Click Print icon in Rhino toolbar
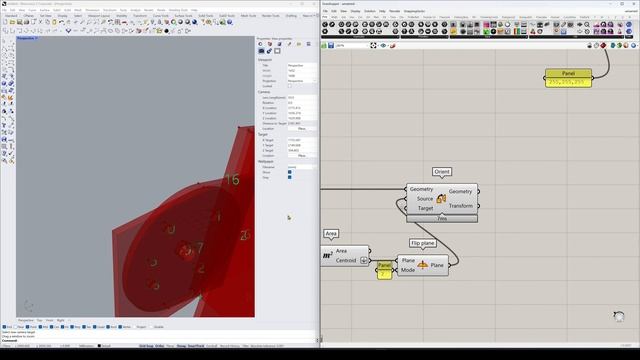 [26, 22]
